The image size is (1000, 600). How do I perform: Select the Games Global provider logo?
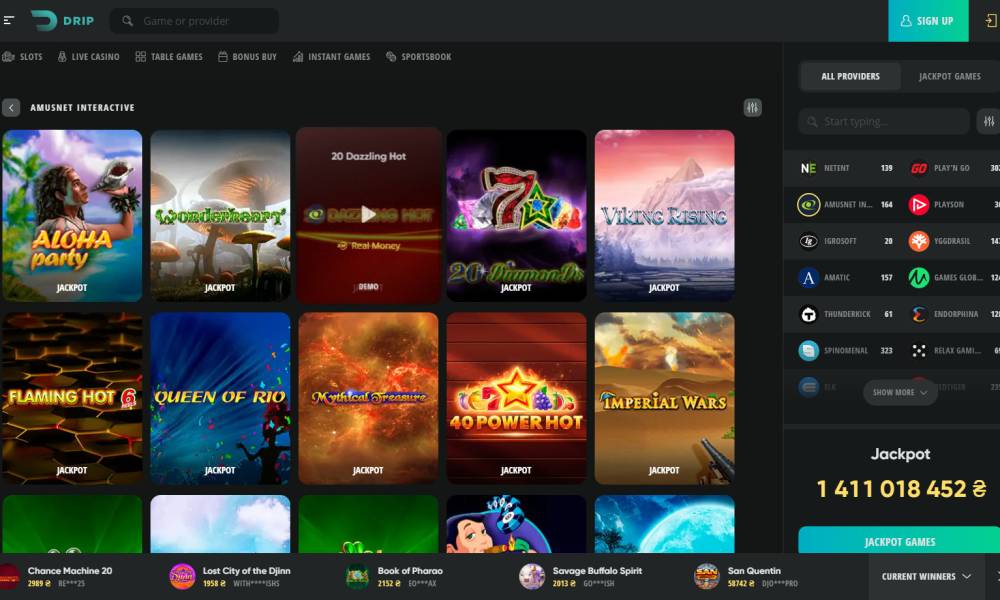(918, 278)
